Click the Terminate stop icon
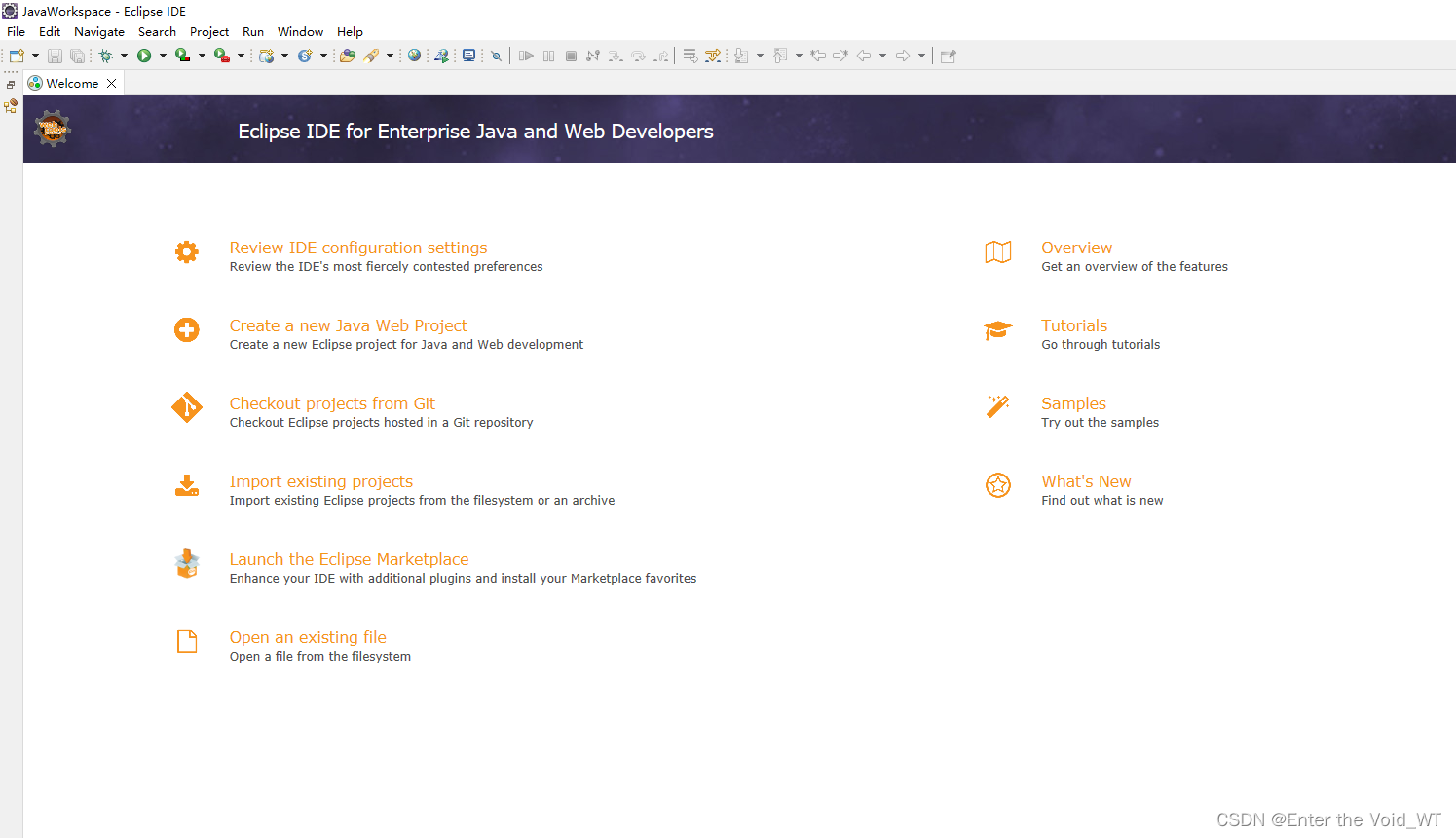1456x838 pixels. (571, 56)
